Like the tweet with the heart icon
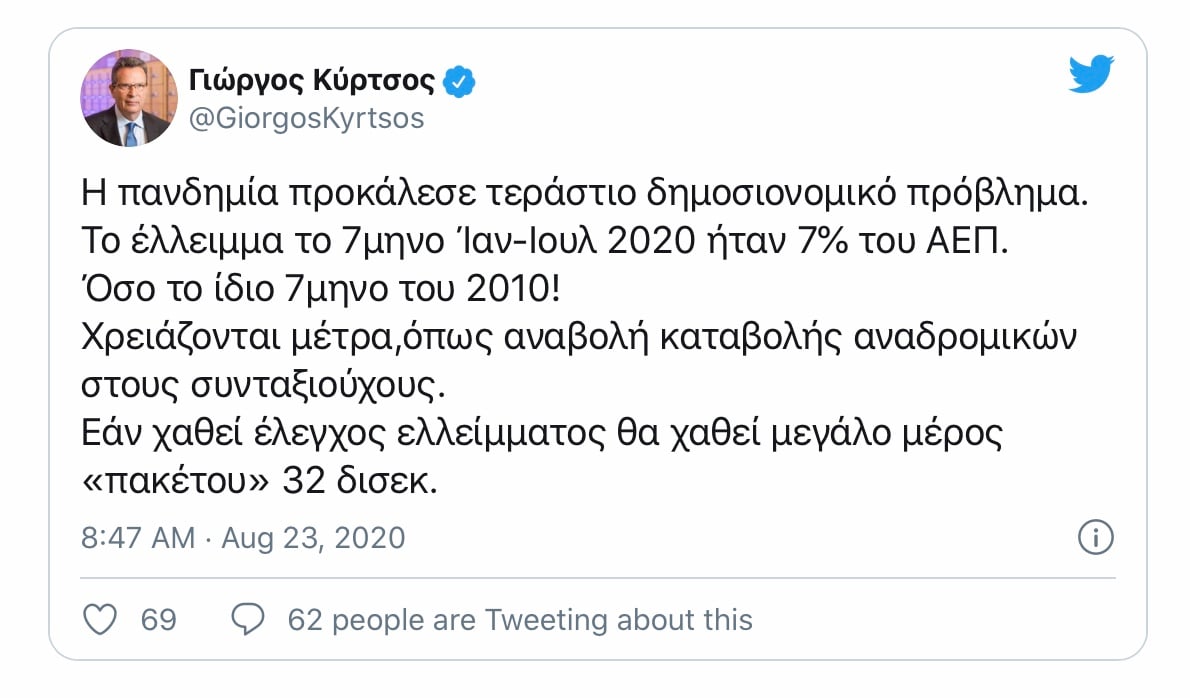 (98, 620)
